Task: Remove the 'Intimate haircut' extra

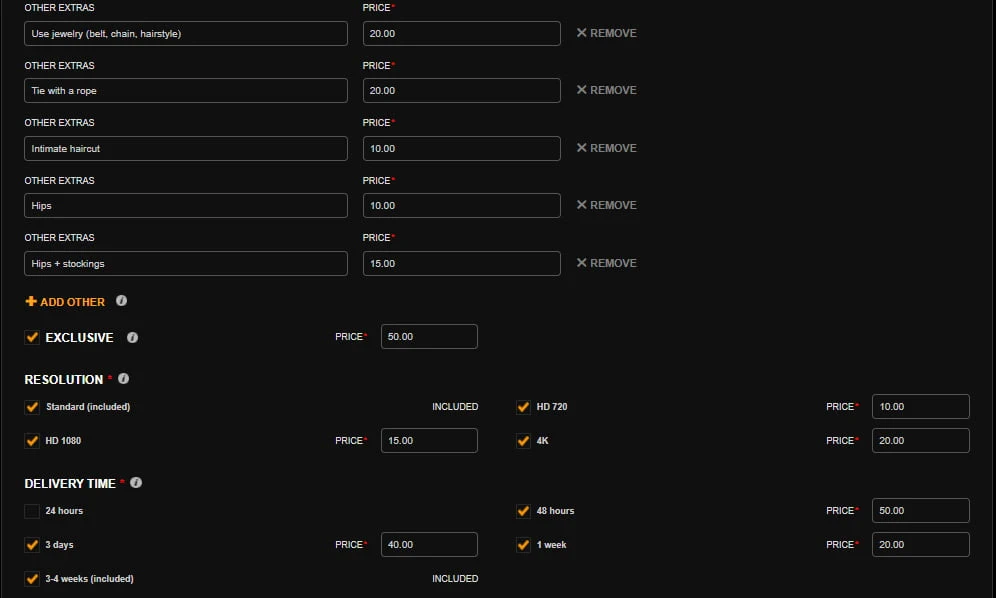Action: coord(606,148)
